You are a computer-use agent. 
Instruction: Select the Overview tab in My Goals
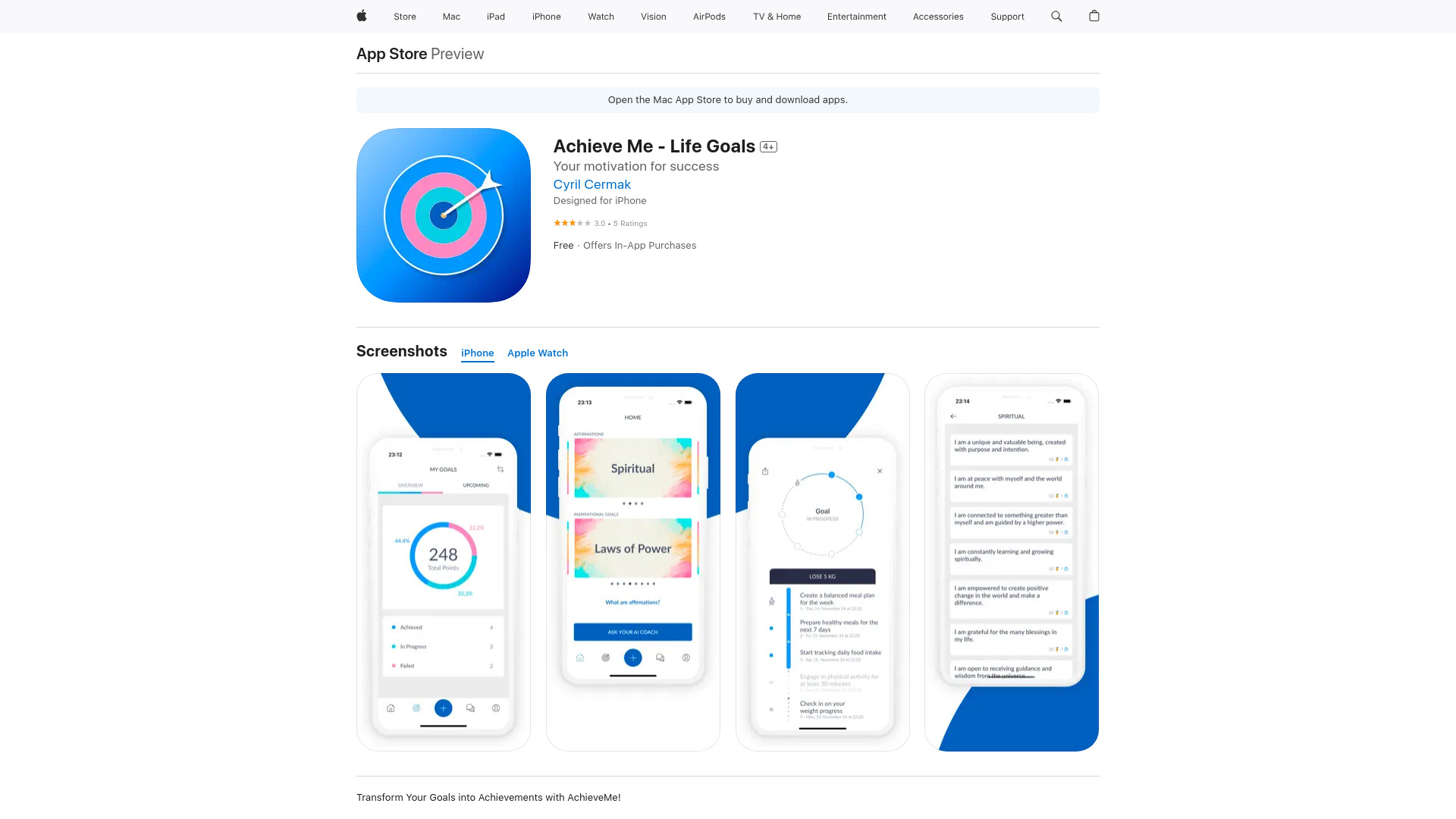[x=410, y=486]
